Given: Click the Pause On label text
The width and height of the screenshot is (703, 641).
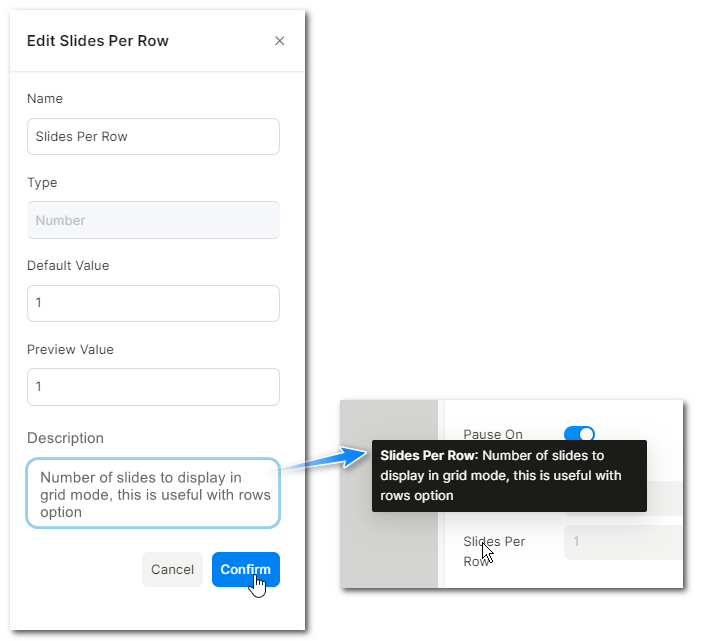Looking at the screenshot, I should [493, 434].
